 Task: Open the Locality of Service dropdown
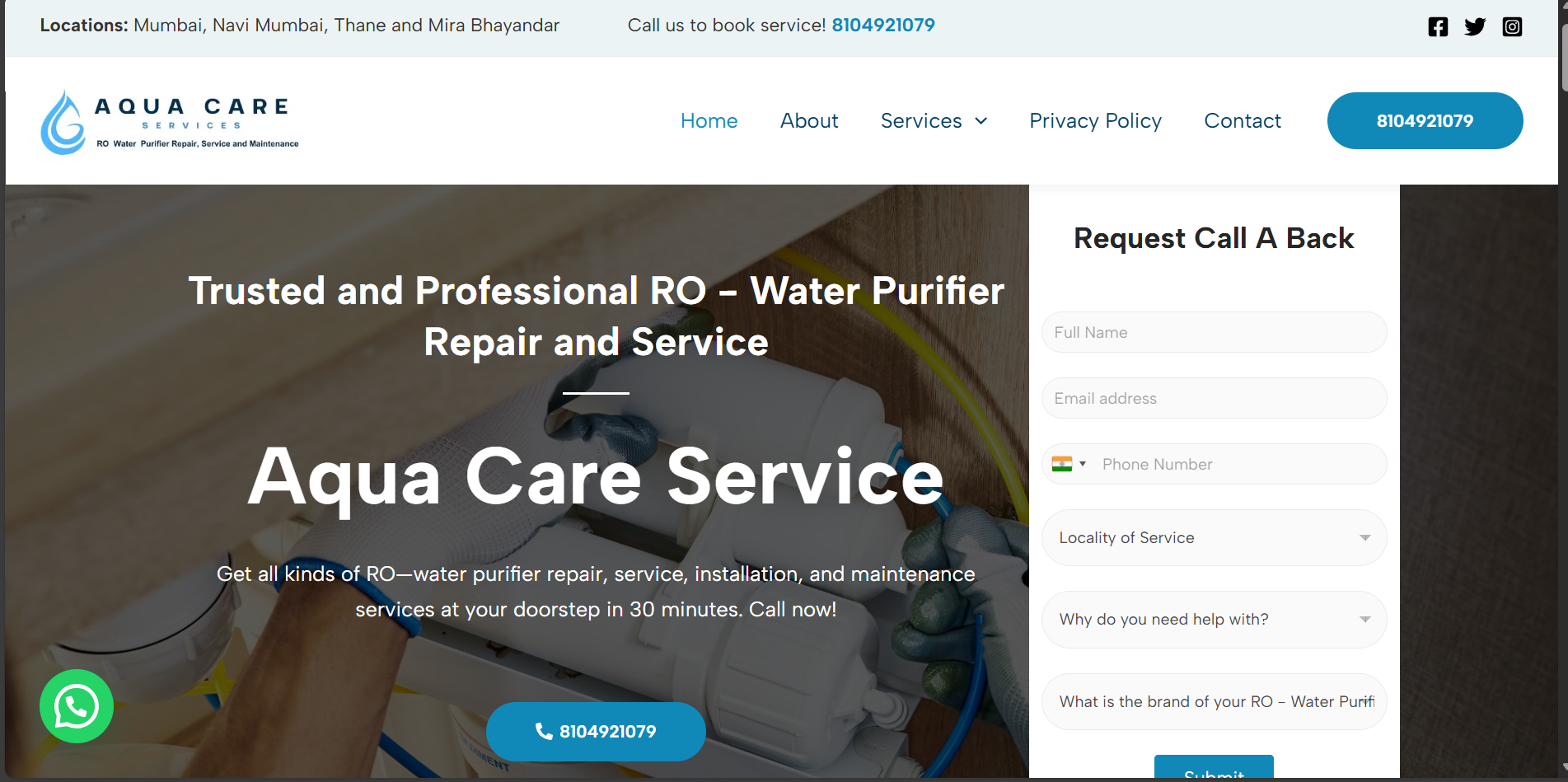click(1214, 537)
